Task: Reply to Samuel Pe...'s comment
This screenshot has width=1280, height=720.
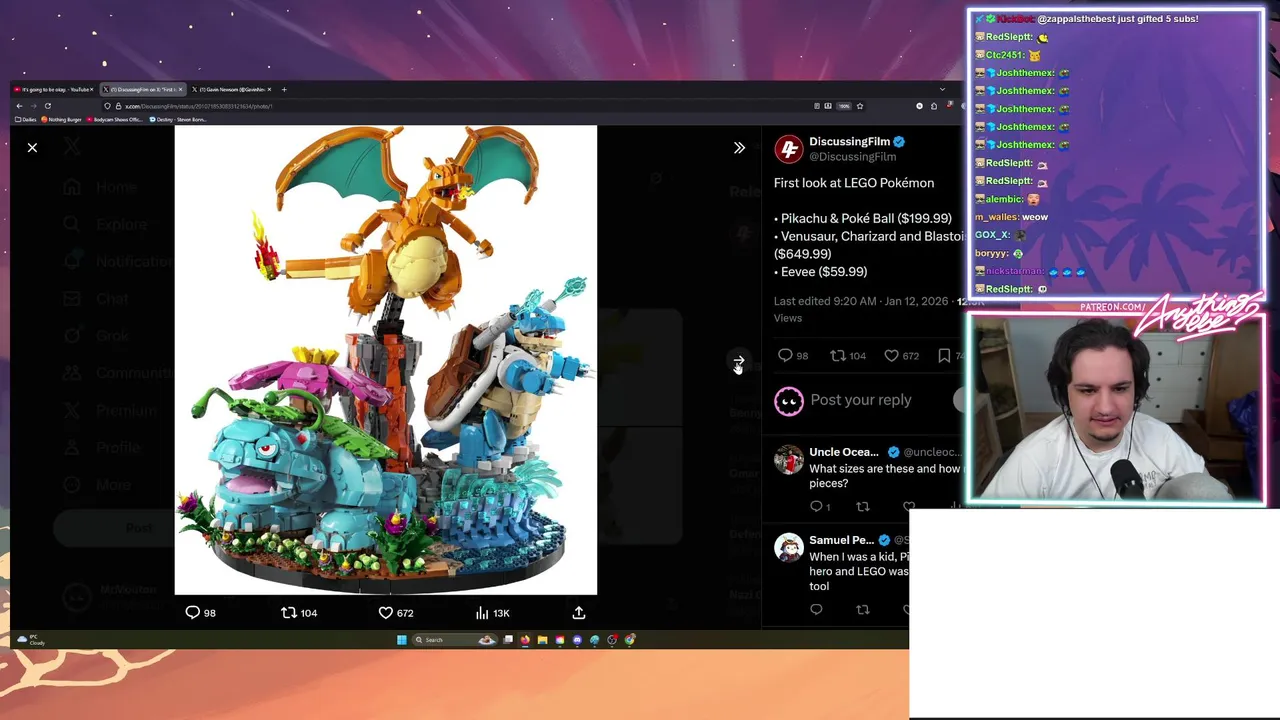Action: click(x=816, y=610)
